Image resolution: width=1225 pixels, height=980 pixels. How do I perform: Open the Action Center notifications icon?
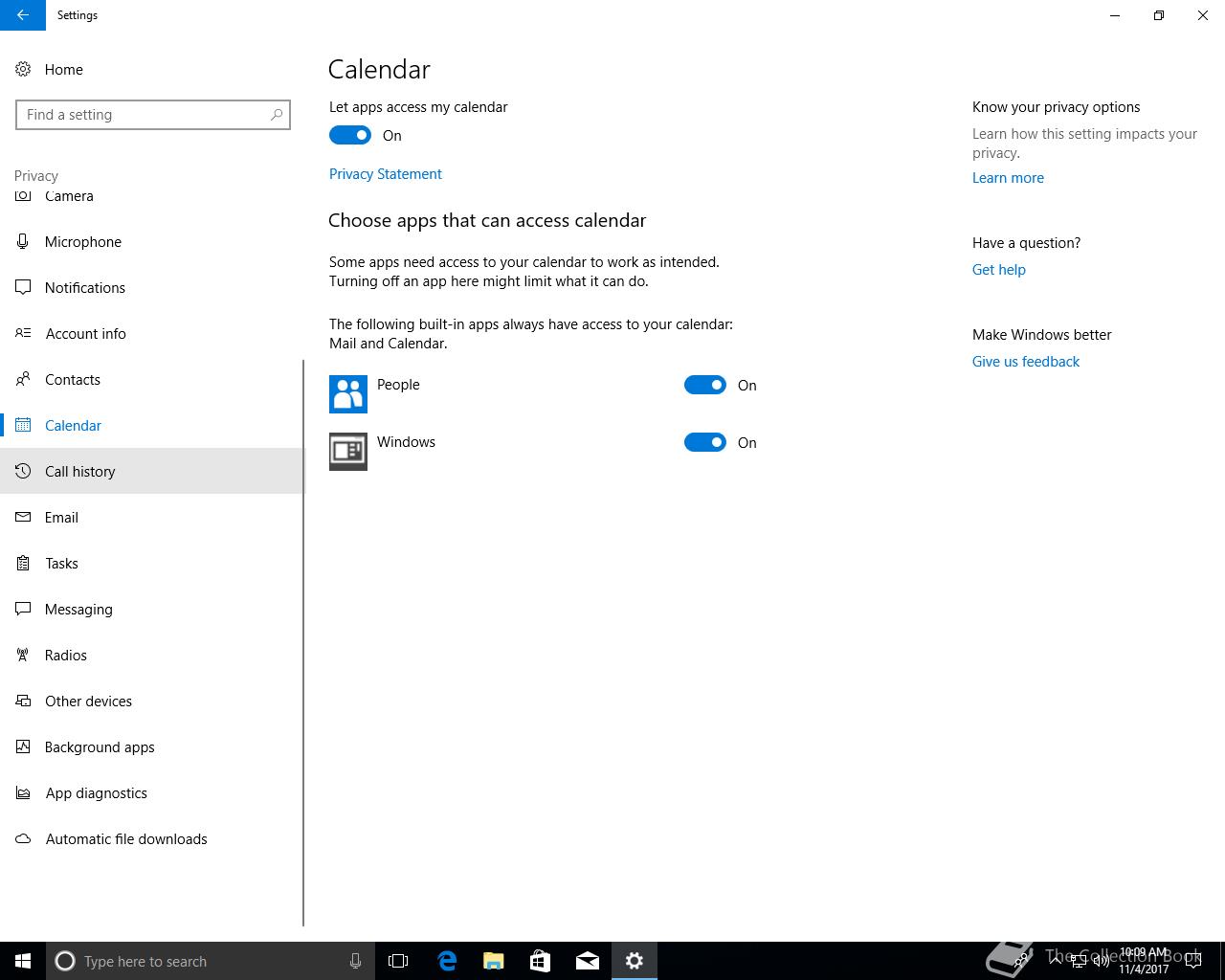(x=1193, y=961)
